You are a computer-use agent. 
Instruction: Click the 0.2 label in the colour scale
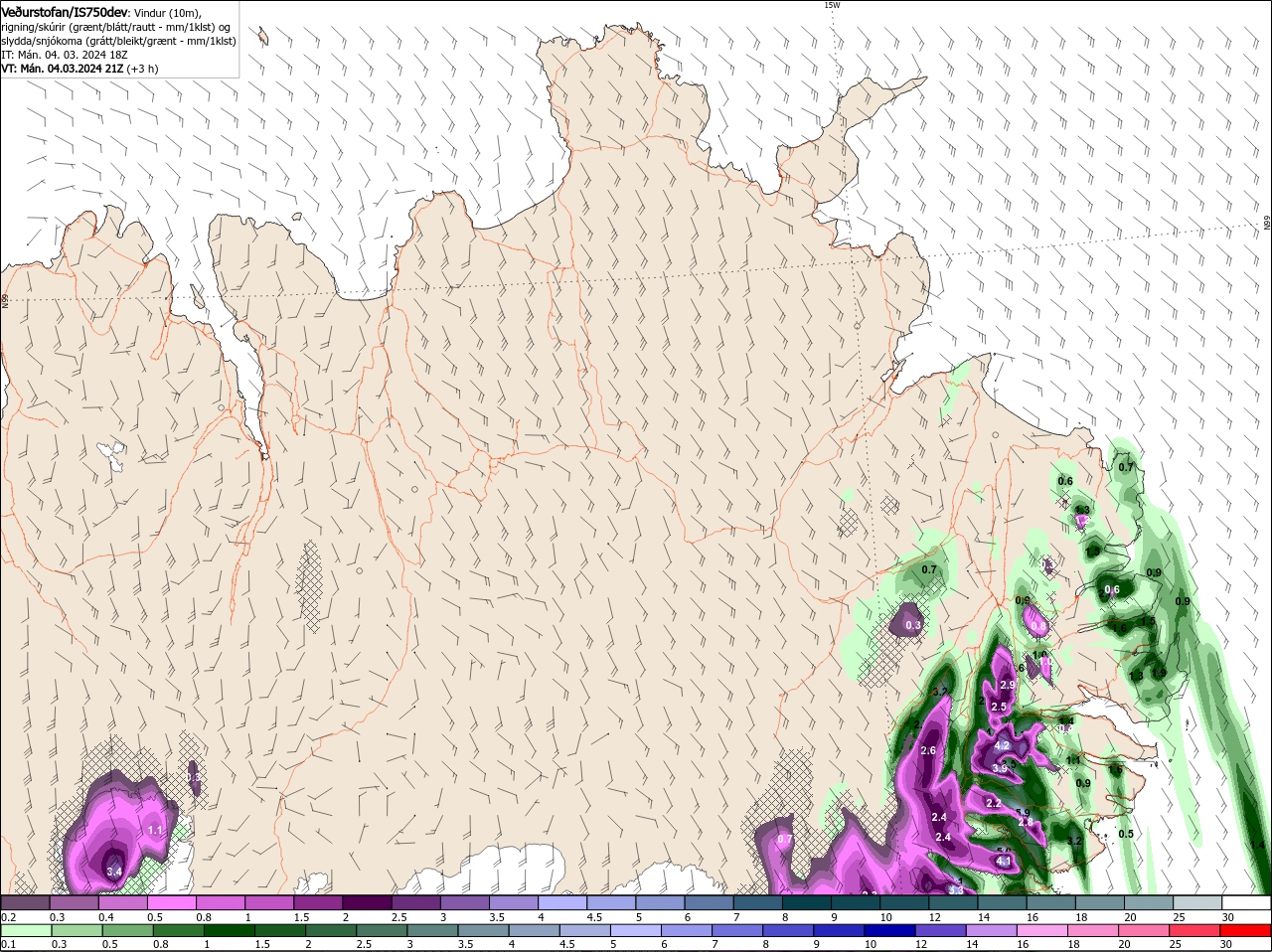tap(9, 917)
